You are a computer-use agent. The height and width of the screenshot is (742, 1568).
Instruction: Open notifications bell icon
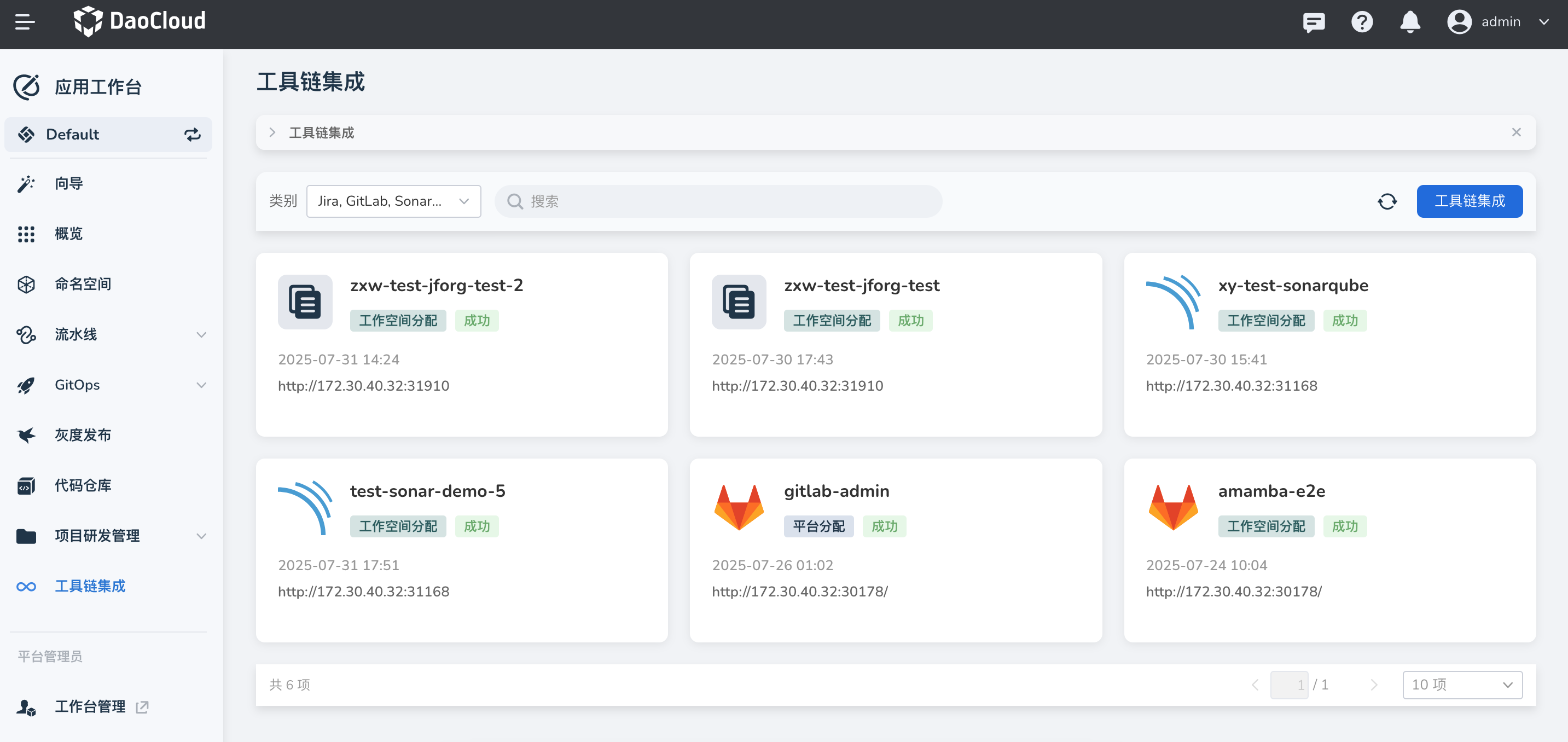point(1410,22)
